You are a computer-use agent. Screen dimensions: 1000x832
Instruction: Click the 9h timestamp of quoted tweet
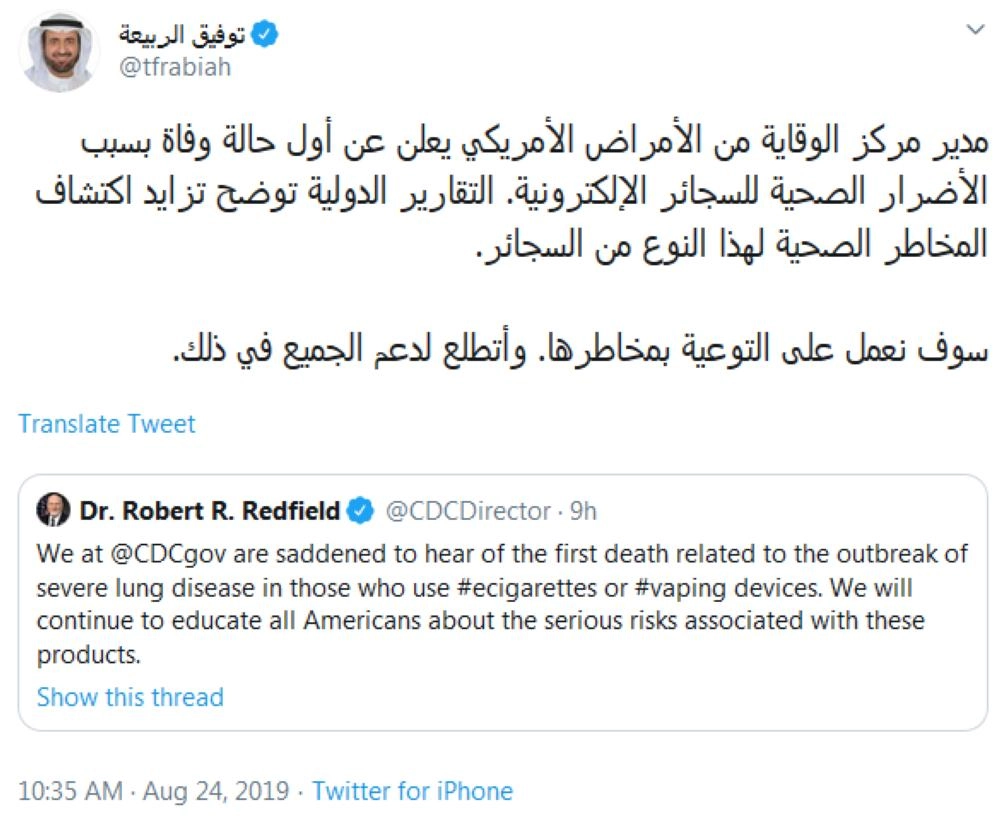pos(583,511)
